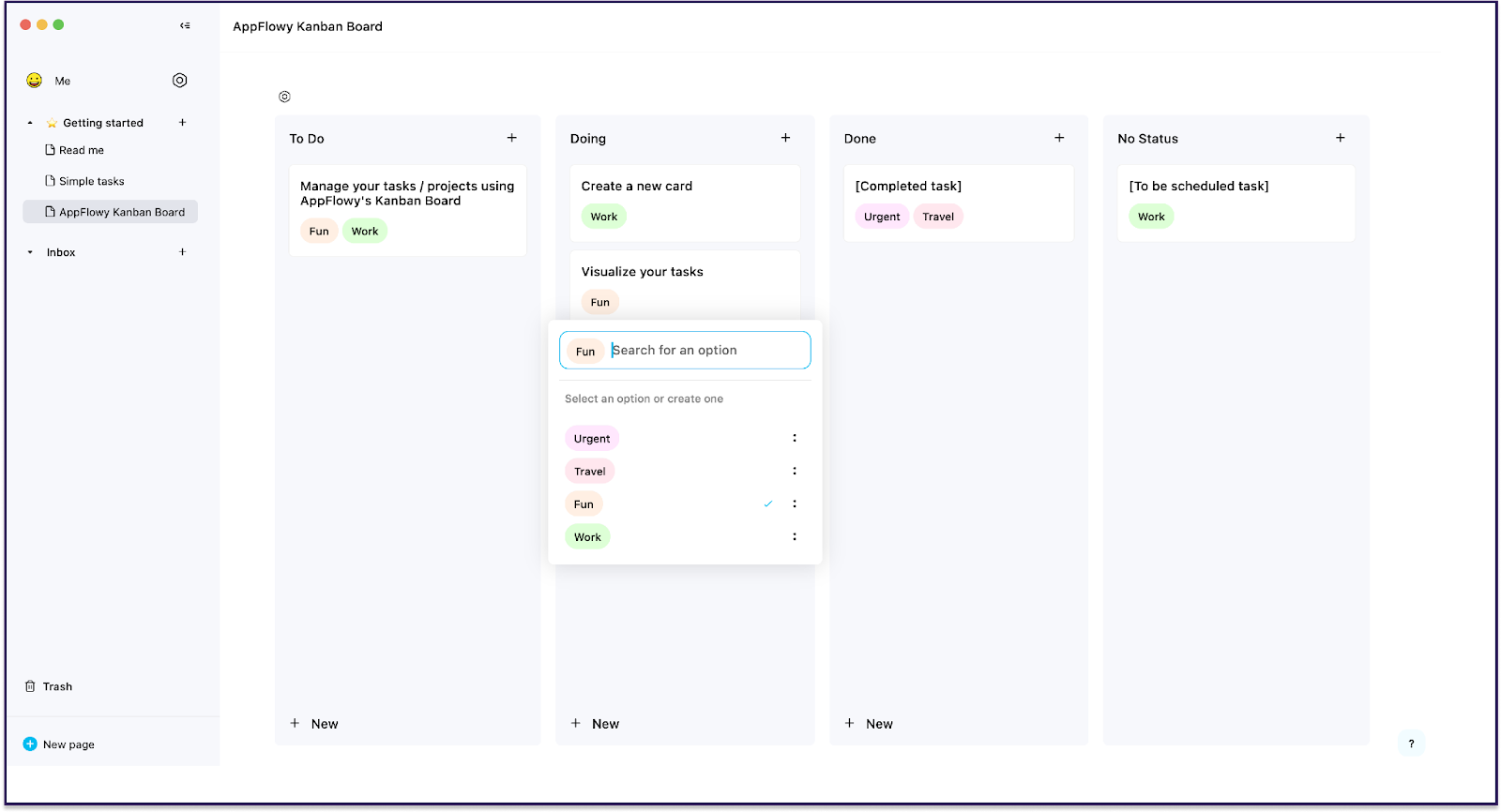The width and height of the screenshot is (1501, 812).
Task: Click the Me workspace name
Action: tap(63, 82)
